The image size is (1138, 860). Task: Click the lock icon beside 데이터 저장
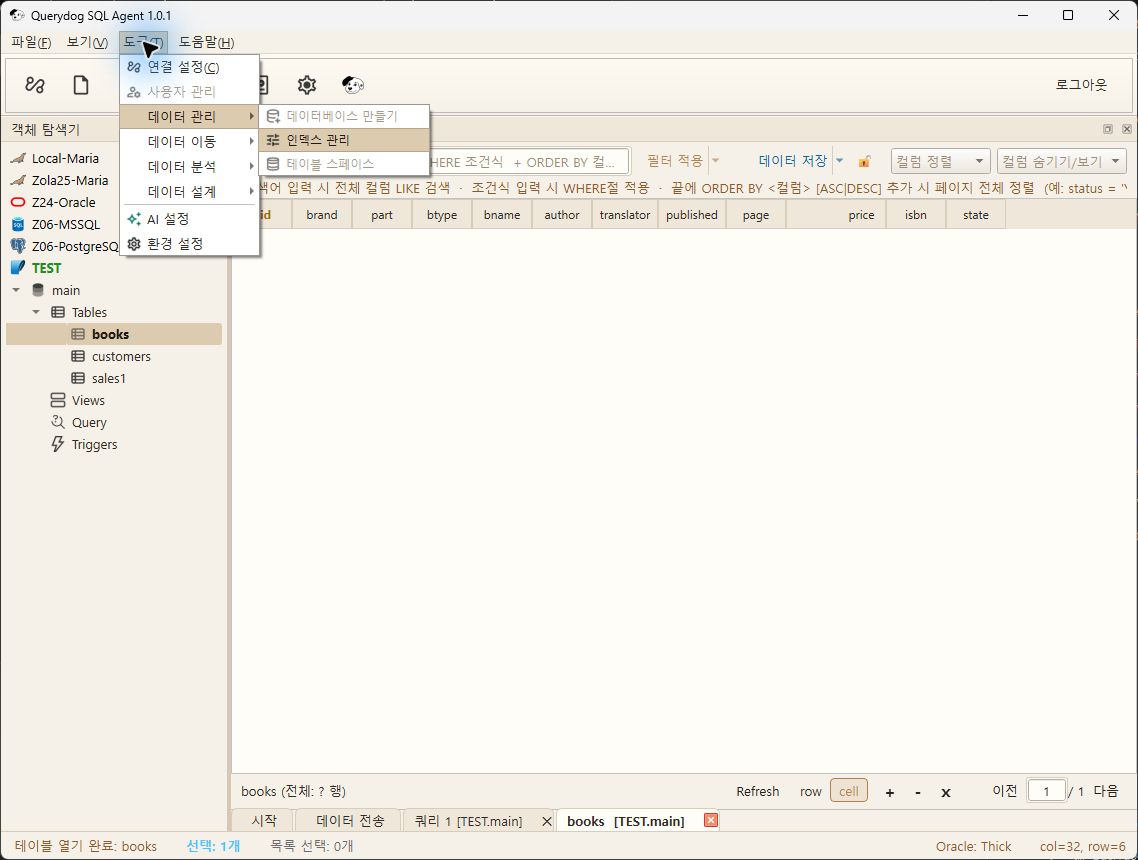pos(864,161)
